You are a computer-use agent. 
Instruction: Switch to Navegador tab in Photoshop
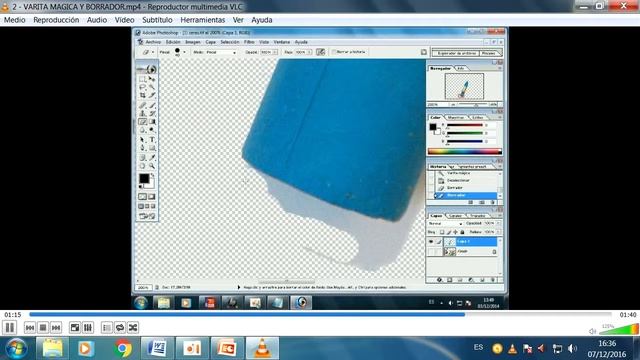tap(440, 69)
